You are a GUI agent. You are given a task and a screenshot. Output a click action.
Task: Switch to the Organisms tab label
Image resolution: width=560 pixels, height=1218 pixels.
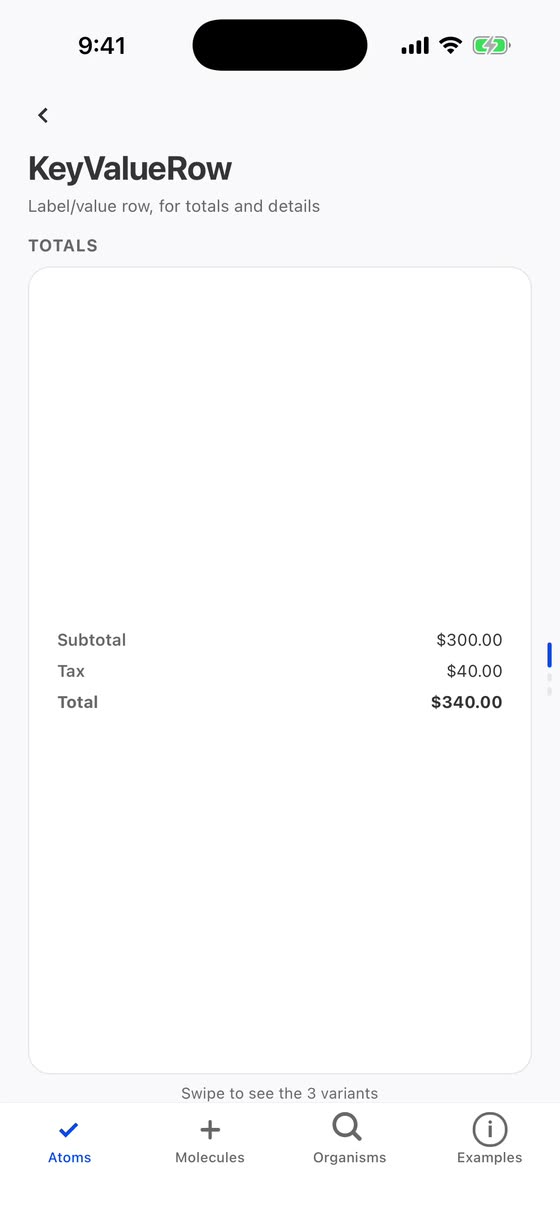[350, 1157]
